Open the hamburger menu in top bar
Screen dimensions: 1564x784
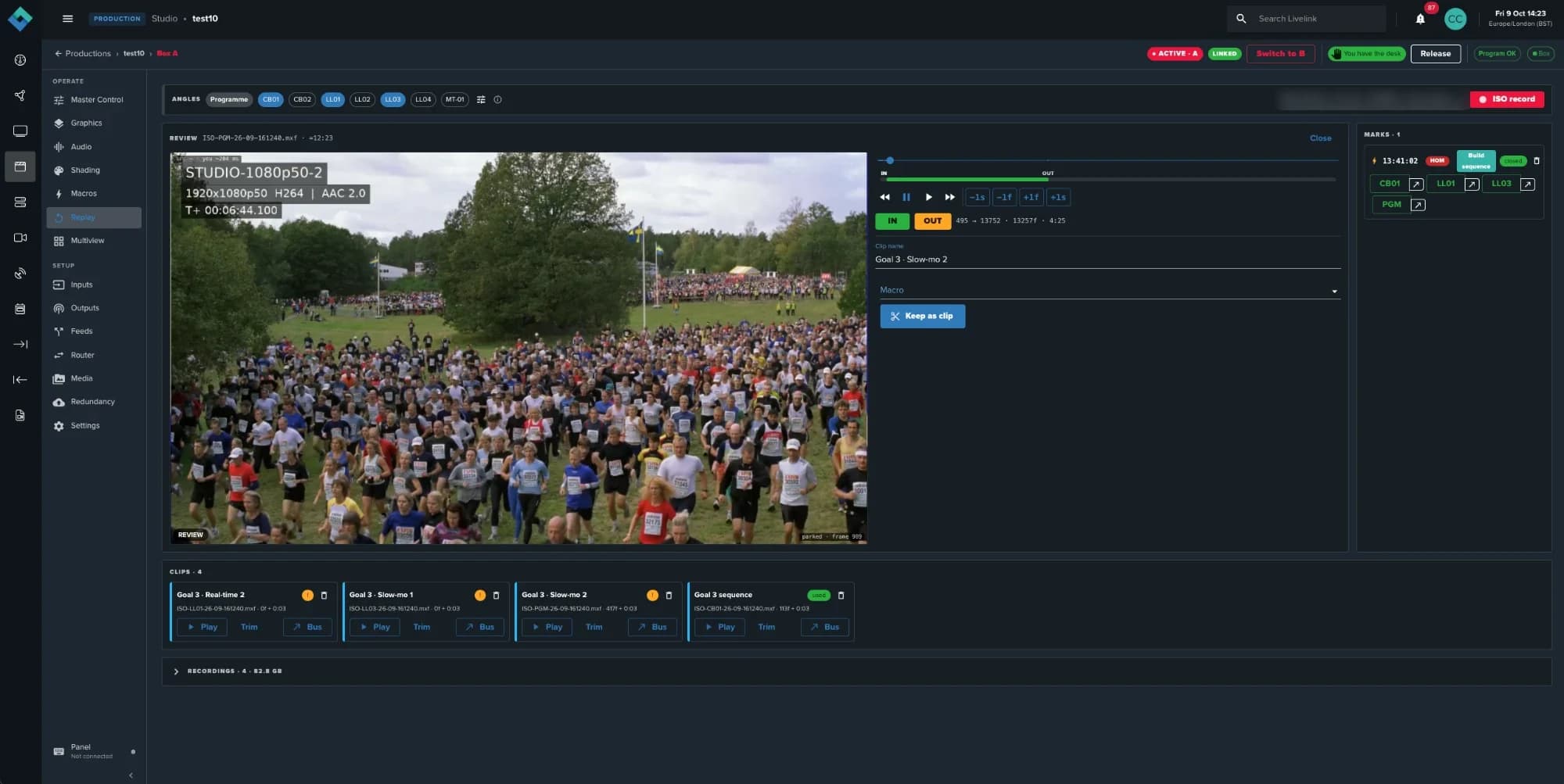[x=67, y=19]
